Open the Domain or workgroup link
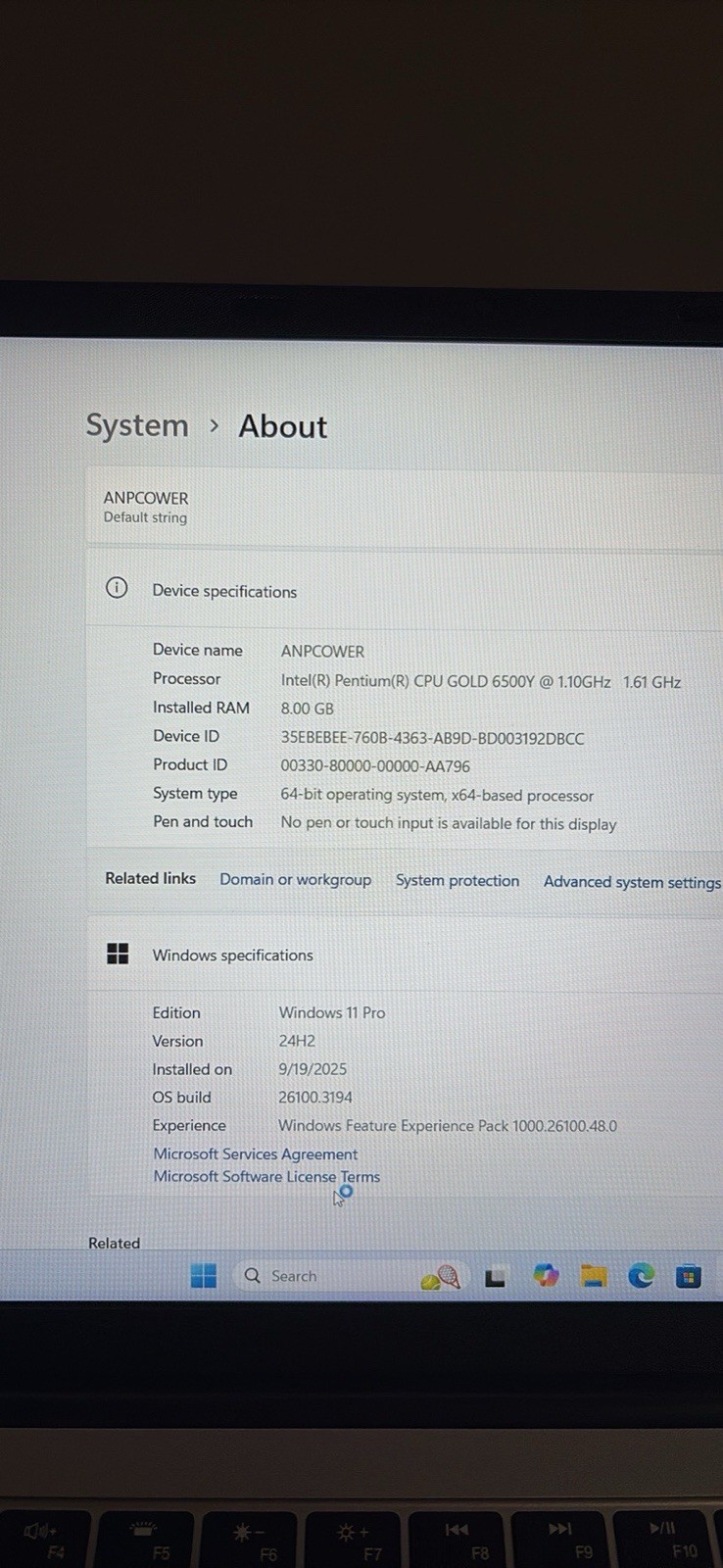The image size is (723, 1568). pyautogui.click(x=295, y=879)
